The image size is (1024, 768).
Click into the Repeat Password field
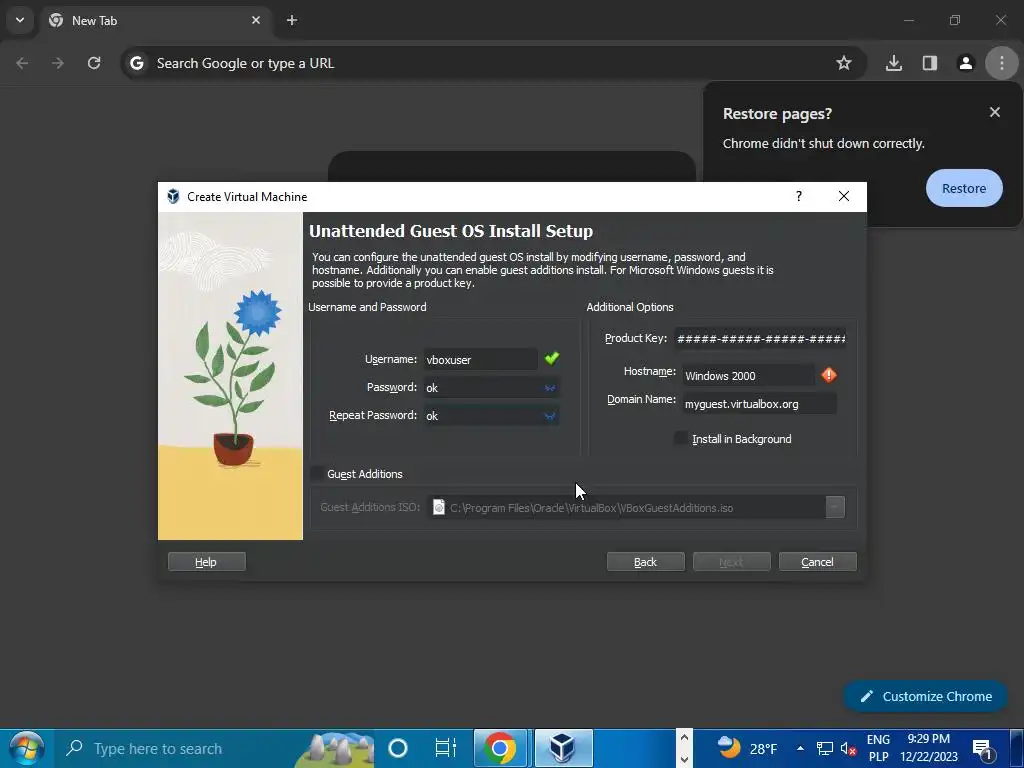point(491,415)
